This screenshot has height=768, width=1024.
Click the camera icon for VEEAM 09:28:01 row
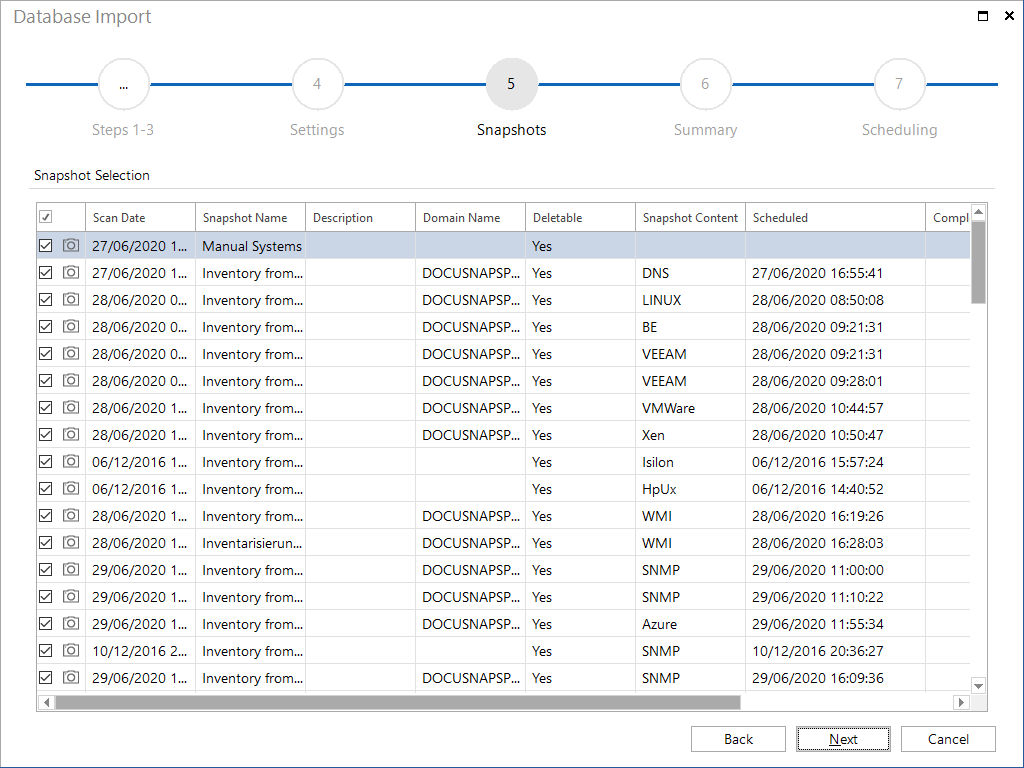tap(71, 381)
